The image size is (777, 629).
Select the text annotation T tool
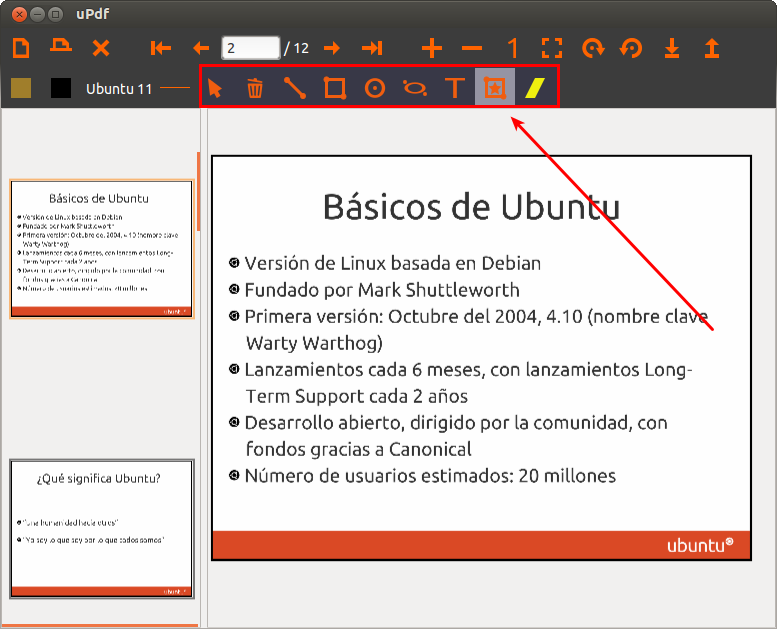[x=455, y=88]
